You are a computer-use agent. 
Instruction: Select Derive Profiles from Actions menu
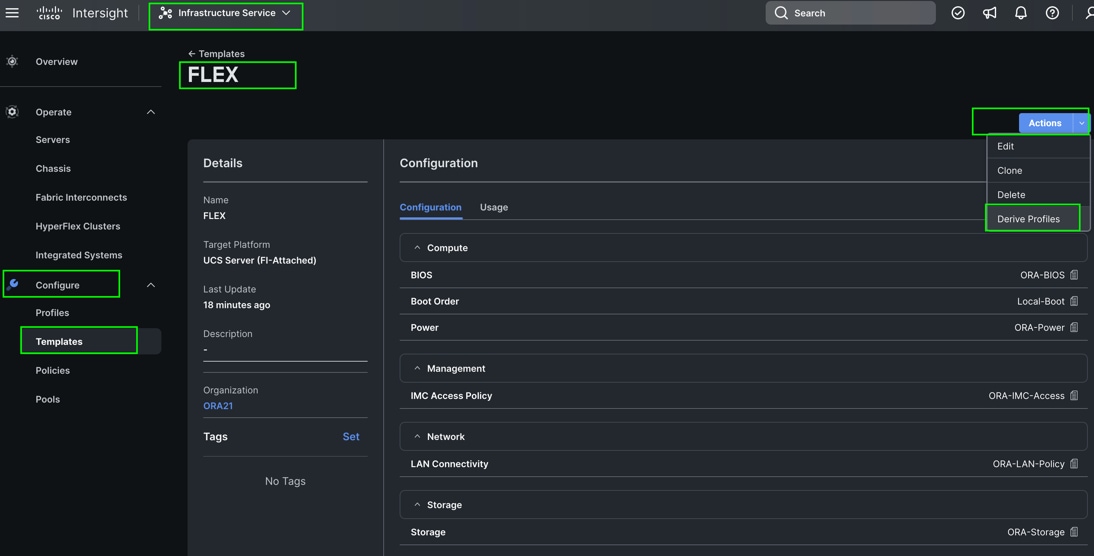[1037, 219]
